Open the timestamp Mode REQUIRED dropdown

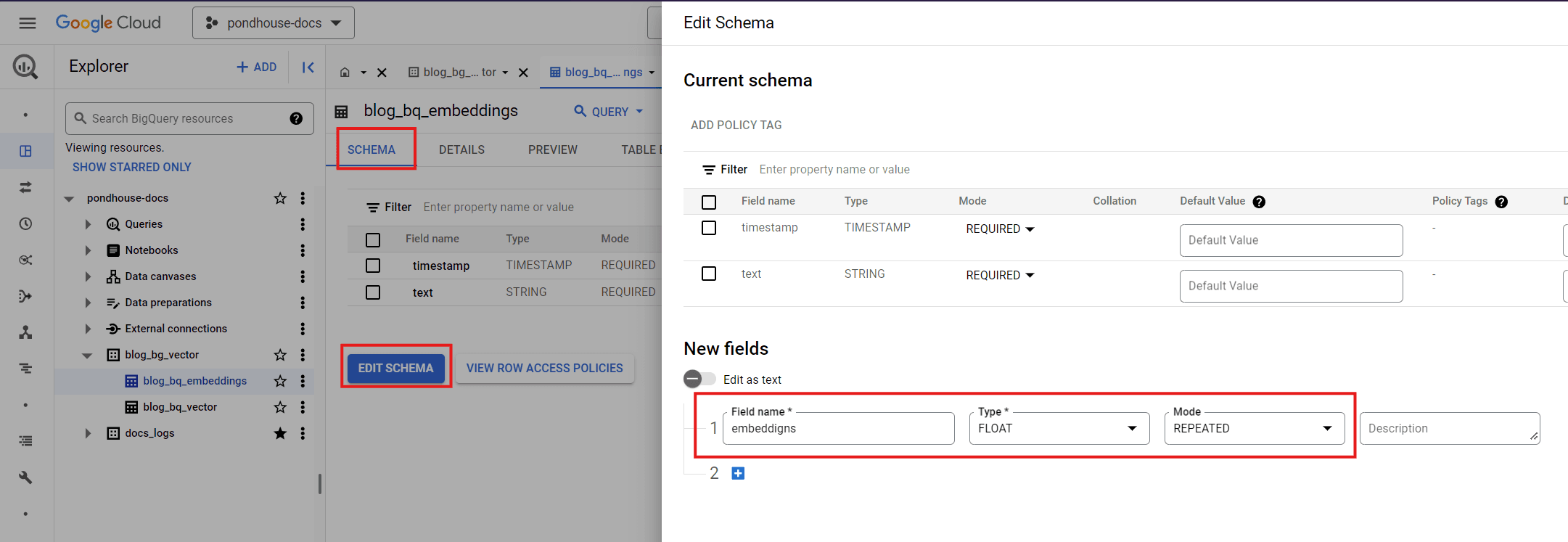[1000, 229]
